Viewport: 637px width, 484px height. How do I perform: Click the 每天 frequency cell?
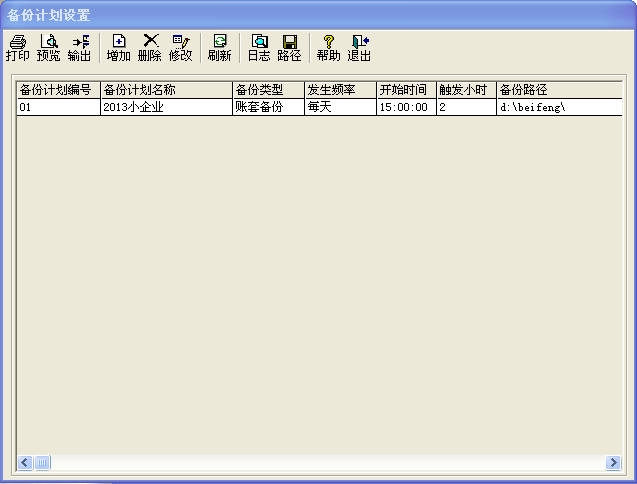[x=340, y=107]
